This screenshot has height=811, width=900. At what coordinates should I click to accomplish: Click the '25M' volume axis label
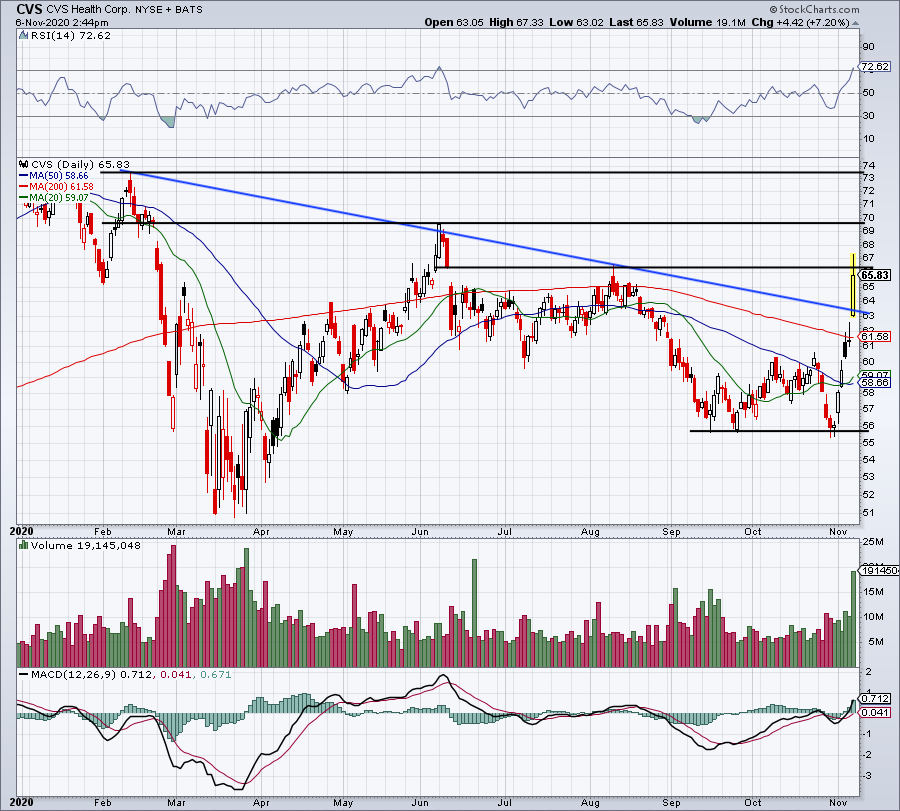tap(872, 542)
